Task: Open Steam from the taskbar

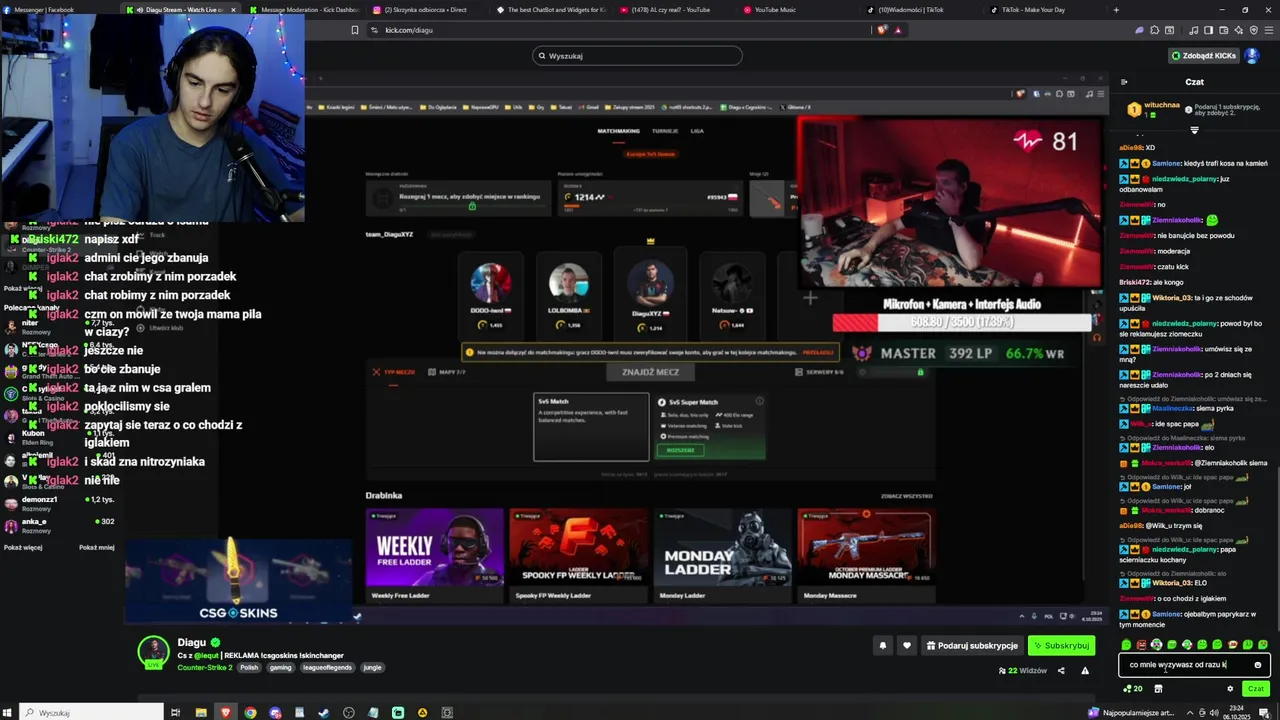Action: (323, 712)
